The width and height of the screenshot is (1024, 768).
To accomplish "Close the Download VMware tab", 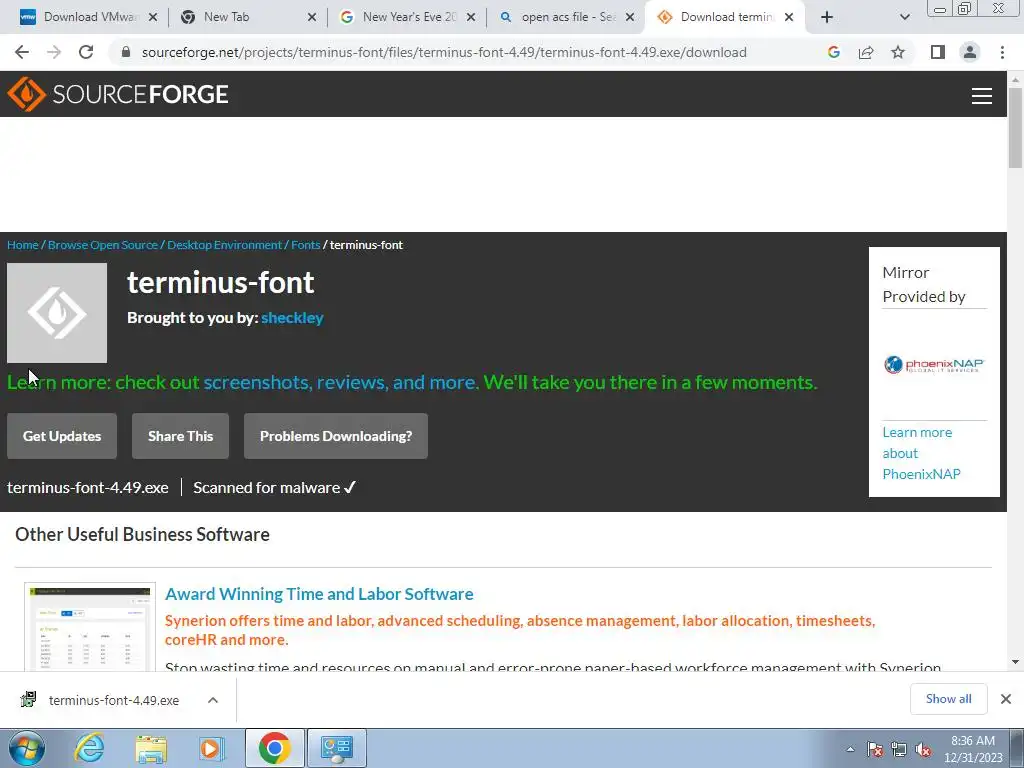I will [153, 17].
